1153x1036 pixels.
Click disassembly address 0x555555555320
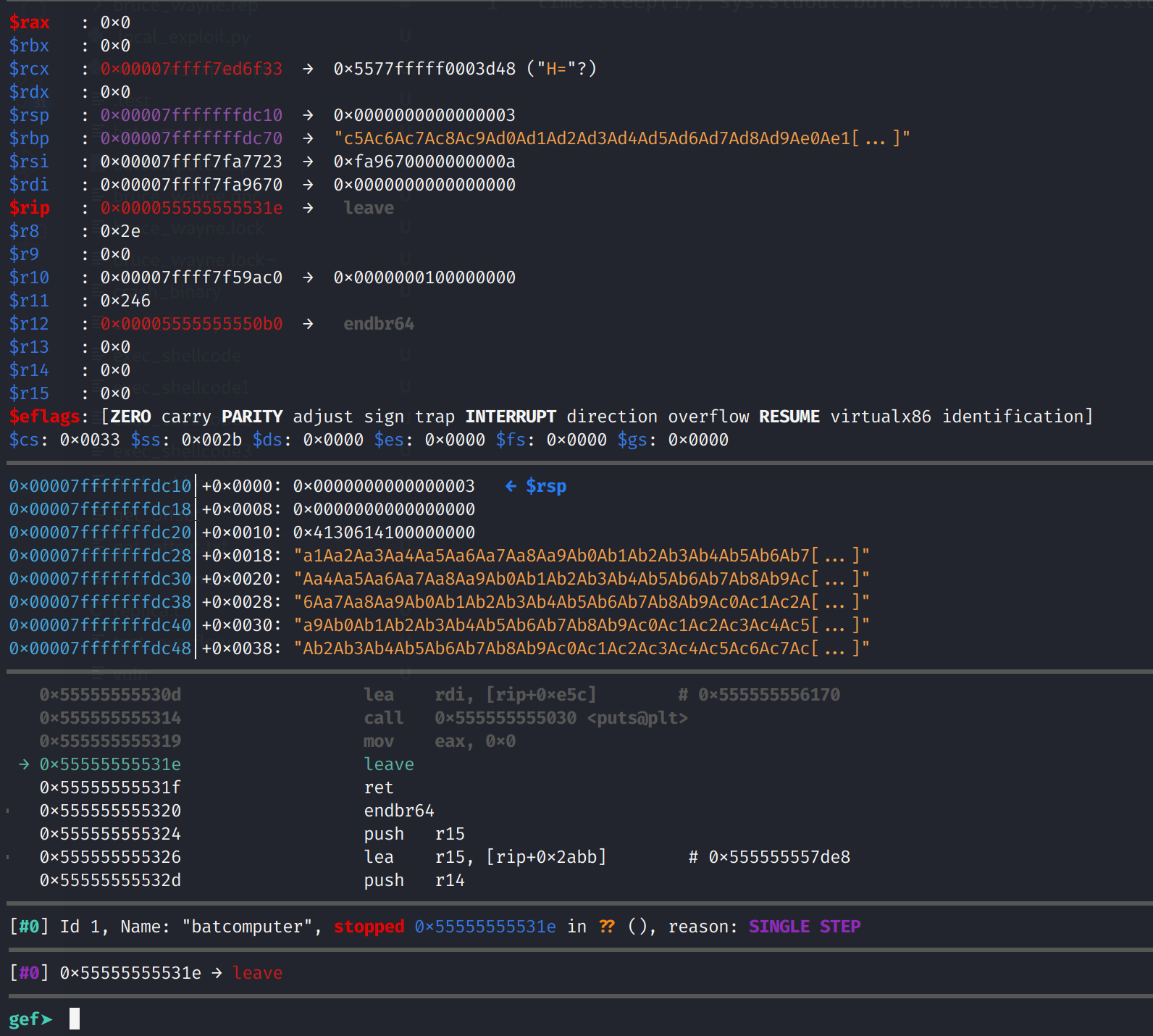point(110,811)
